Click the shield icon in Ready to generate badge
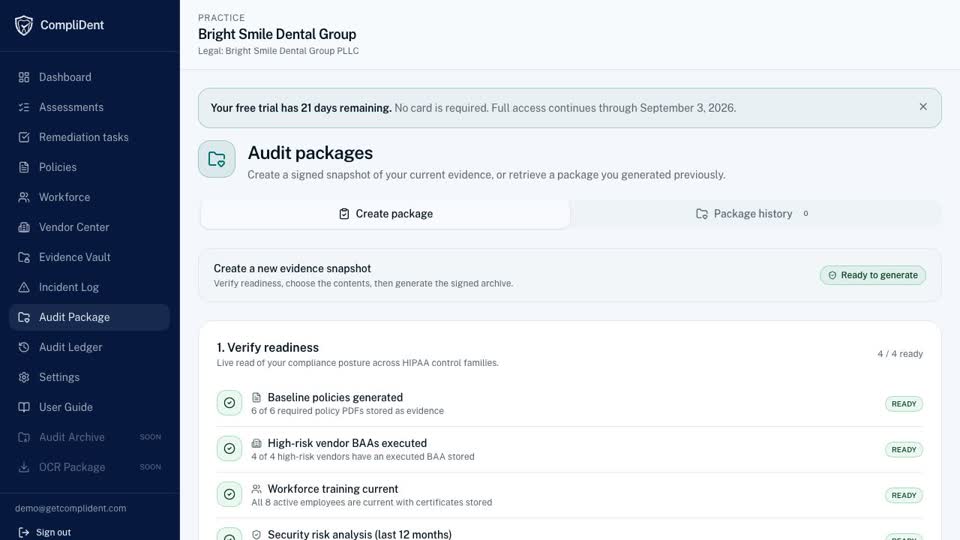 pyautogui.click(x=832, y=276)
